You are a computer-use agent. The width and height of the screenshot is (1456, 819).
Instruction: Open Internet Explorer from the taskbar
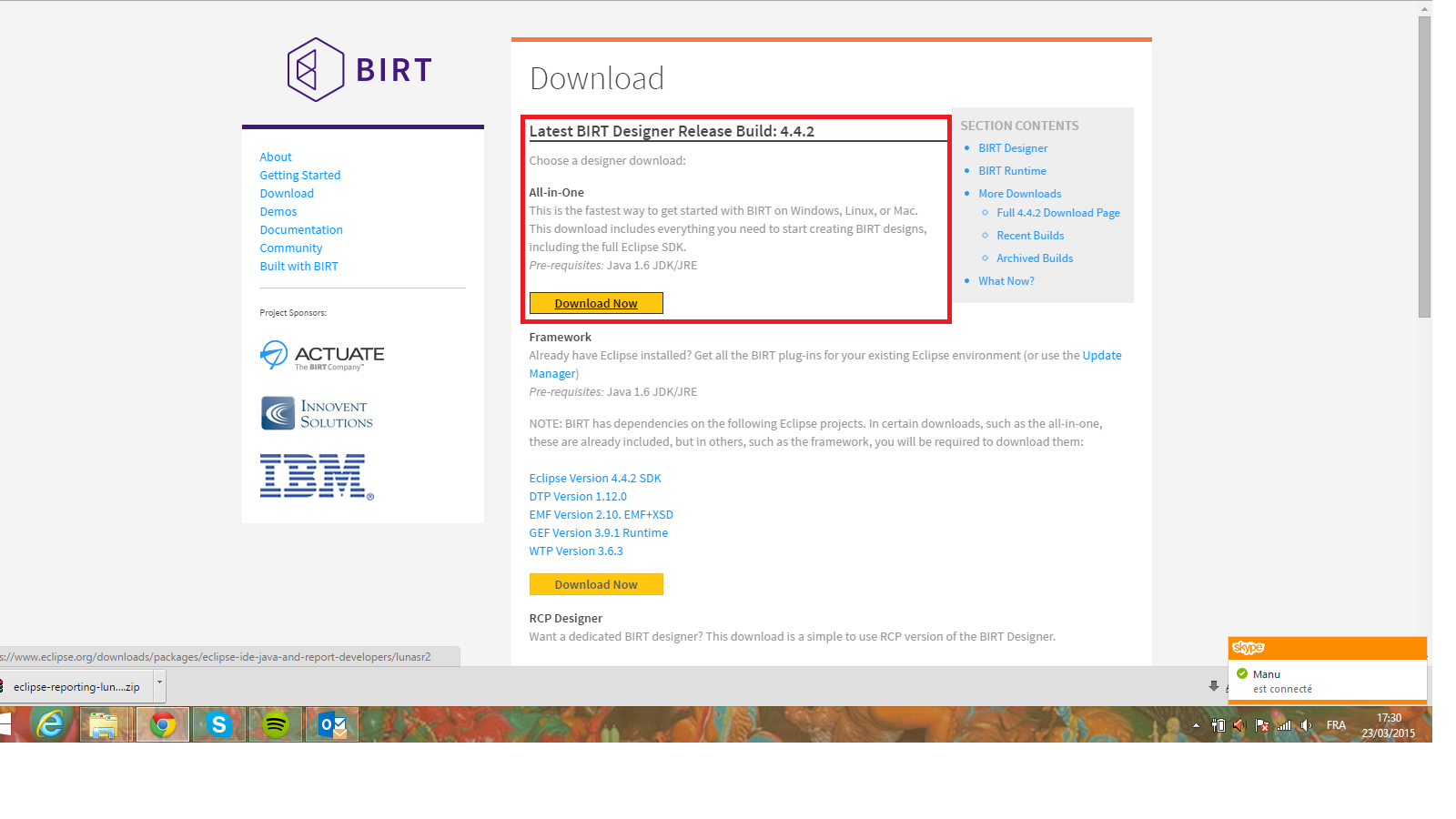coord(50,724)
